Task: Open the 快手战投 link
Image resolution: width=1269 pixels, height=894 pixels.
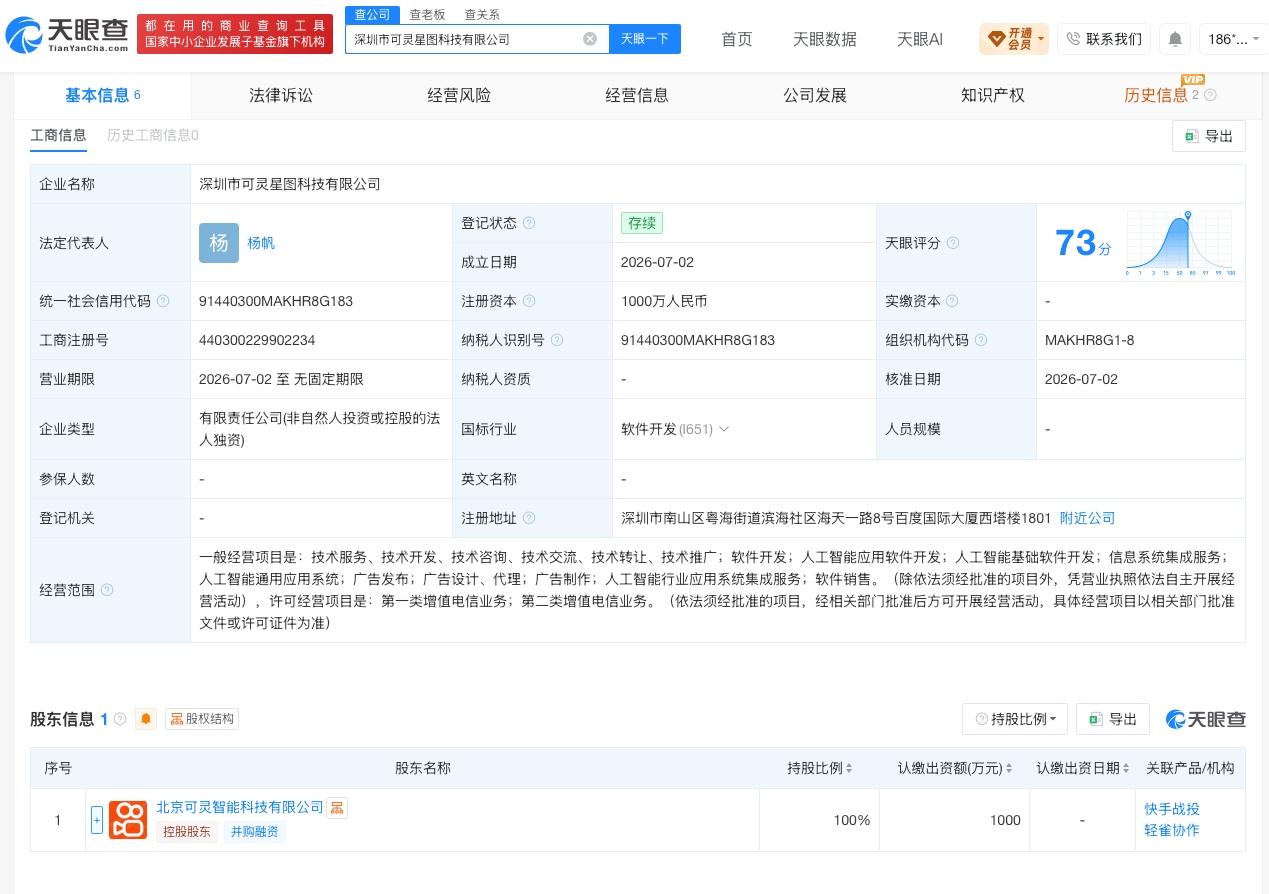Action: 1172,809
